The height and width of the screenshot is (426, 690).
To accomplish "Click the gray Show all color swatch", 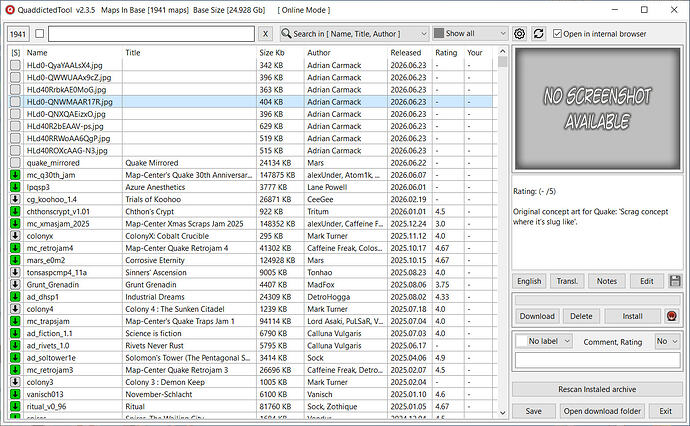I will click(439, 33).
